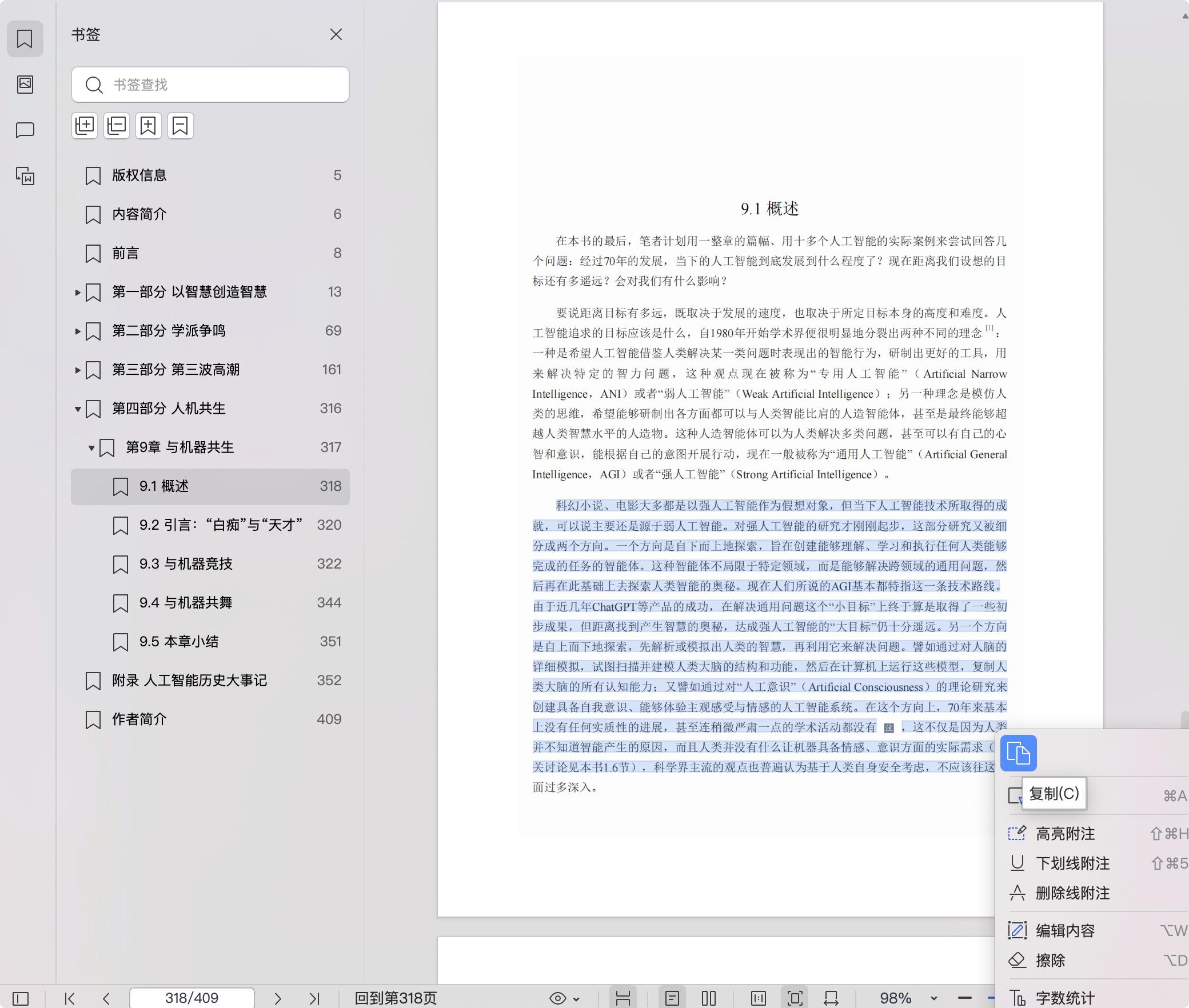
Task: Choose 复制(C) from the context menu
Action: [x=1054, y=794]
